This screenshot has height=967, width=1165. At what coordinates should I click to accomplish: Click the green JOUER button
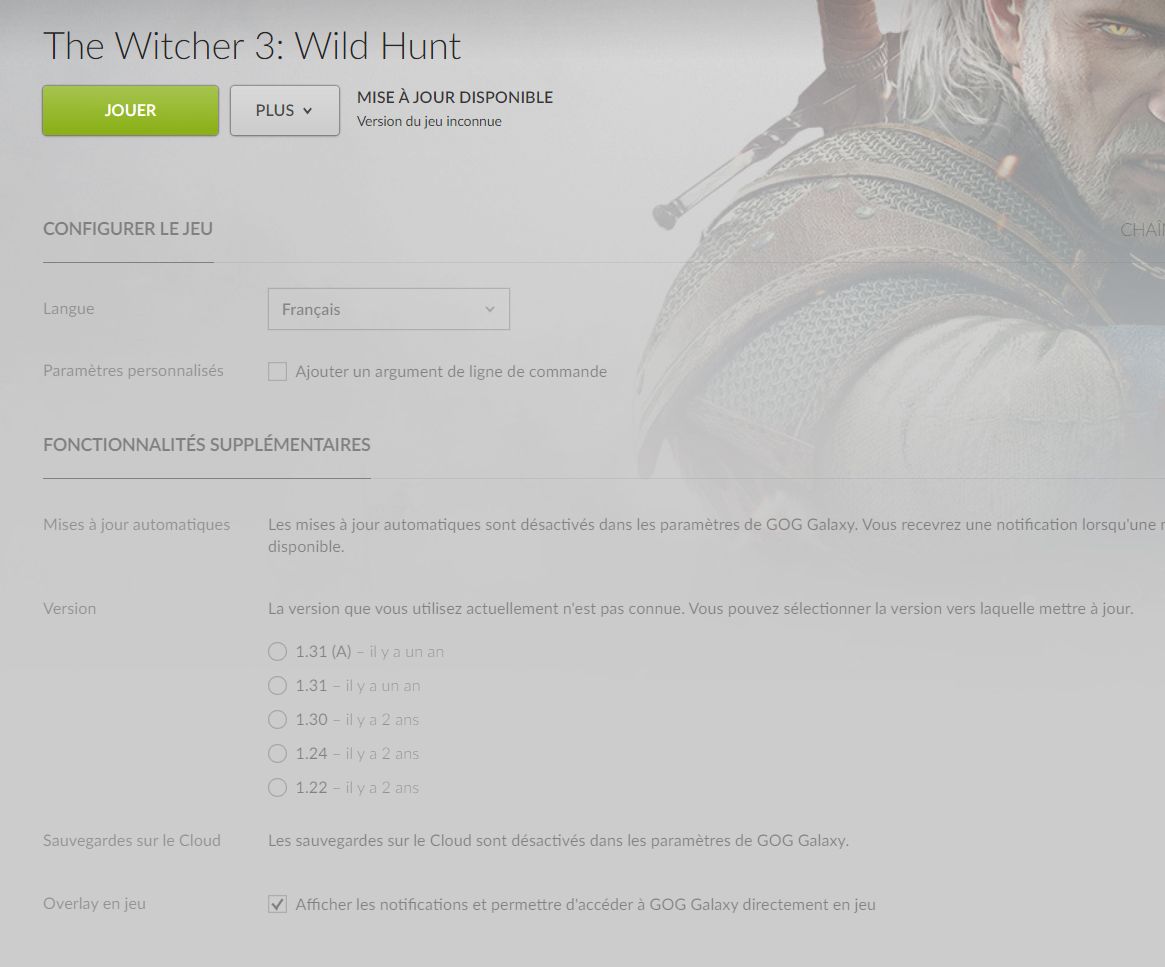tap(130, 110)
